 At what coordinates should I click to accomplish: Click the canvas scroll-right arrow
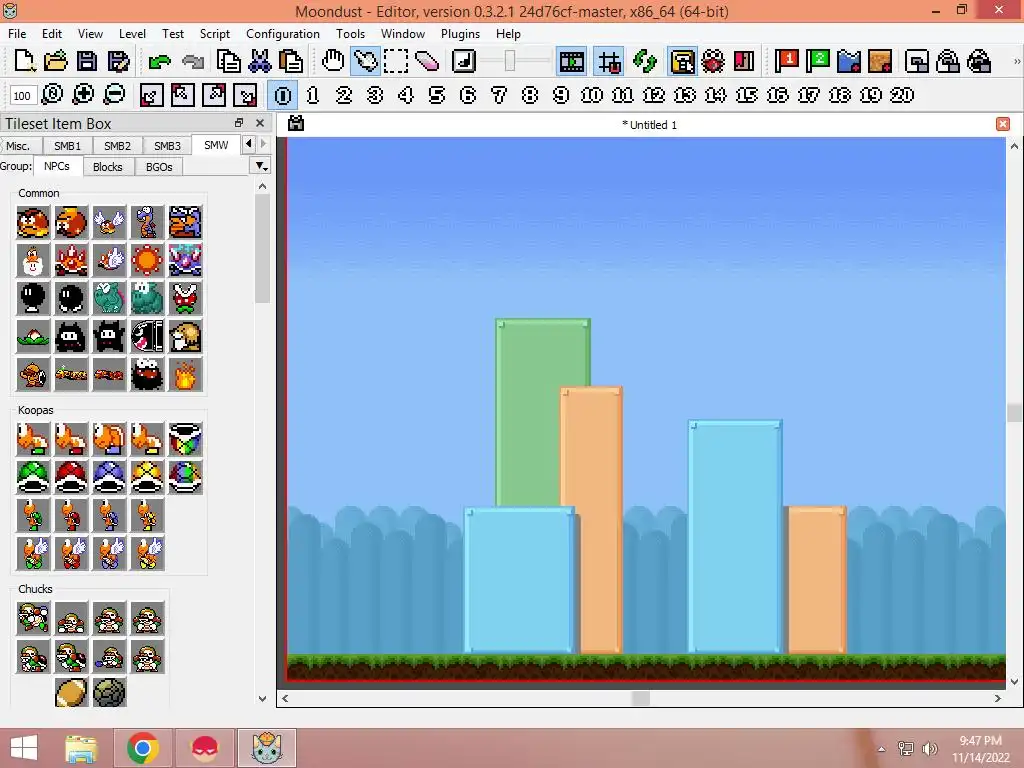click(998, 698)
